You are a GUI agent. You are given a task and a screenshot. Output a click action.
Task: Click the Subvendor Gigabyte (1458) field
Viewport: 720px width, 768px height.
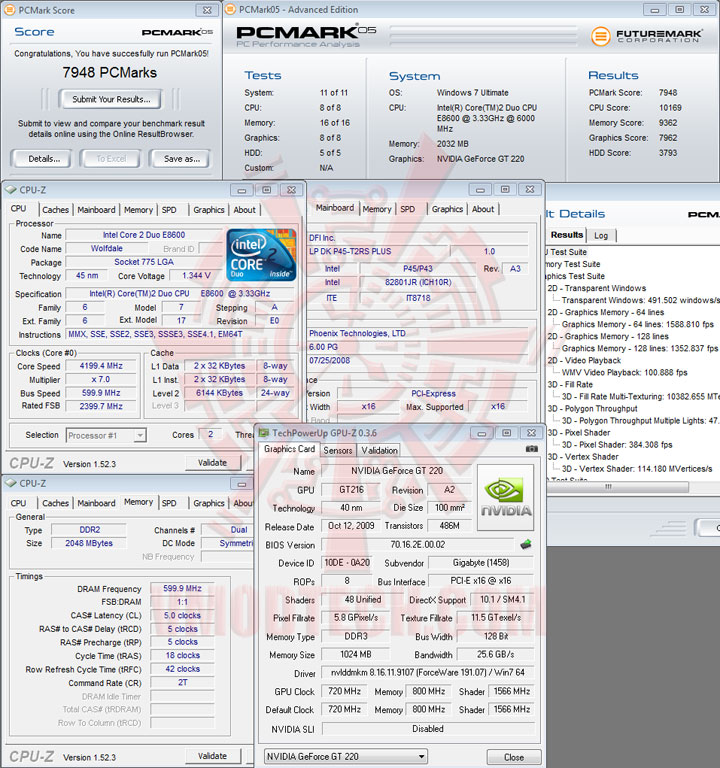point(481,563)
